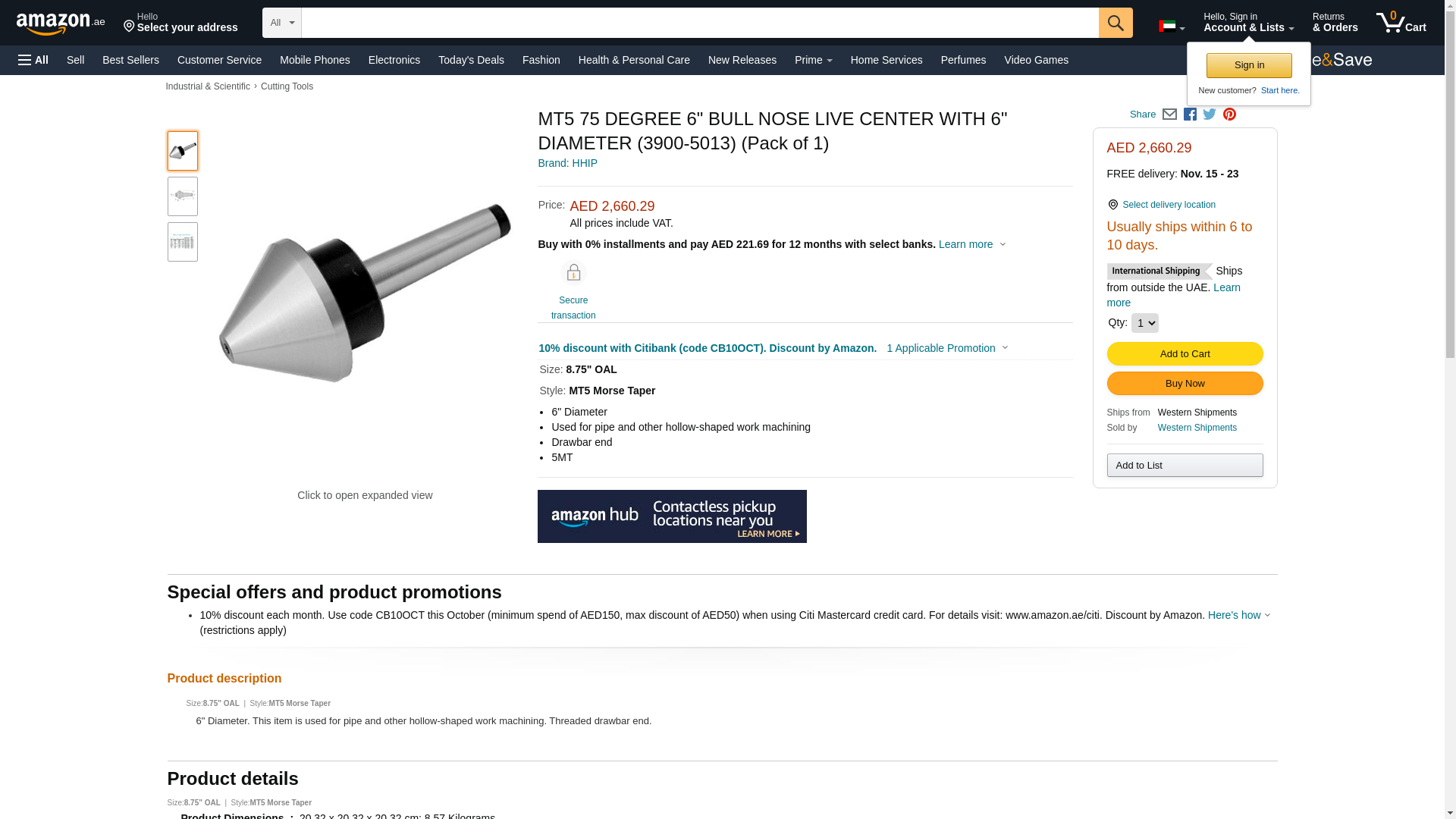Expand 1 Applicable Promotion
Image resolution: width=1456 pixels, height=819 pixels.
click(947, 348)
